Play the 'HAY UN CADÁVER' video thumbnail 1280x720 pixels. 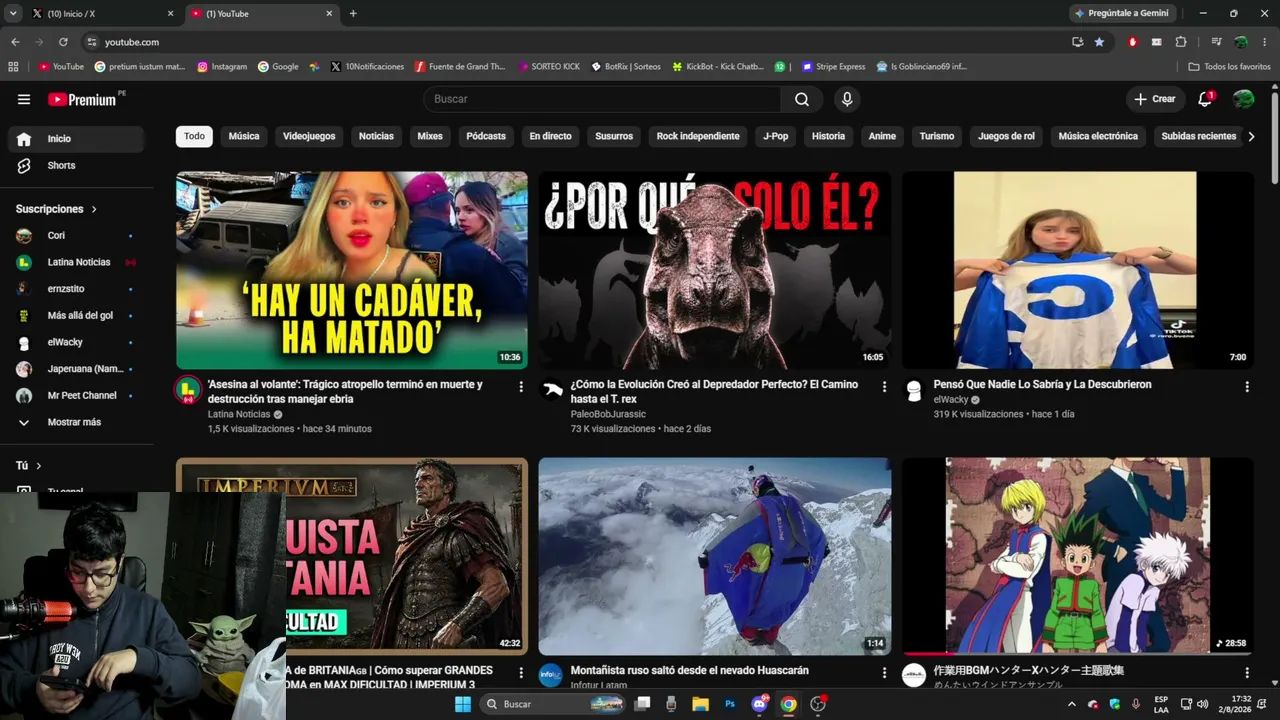(352, 270)
